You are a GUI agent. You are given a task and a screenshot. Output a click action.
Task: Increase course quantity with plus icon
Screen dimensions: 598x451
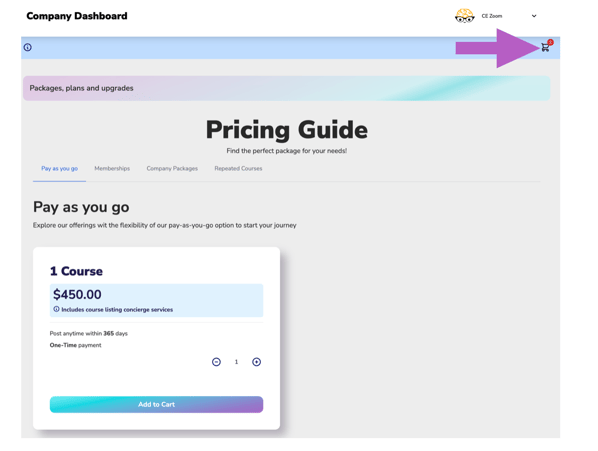coord(256,362)
